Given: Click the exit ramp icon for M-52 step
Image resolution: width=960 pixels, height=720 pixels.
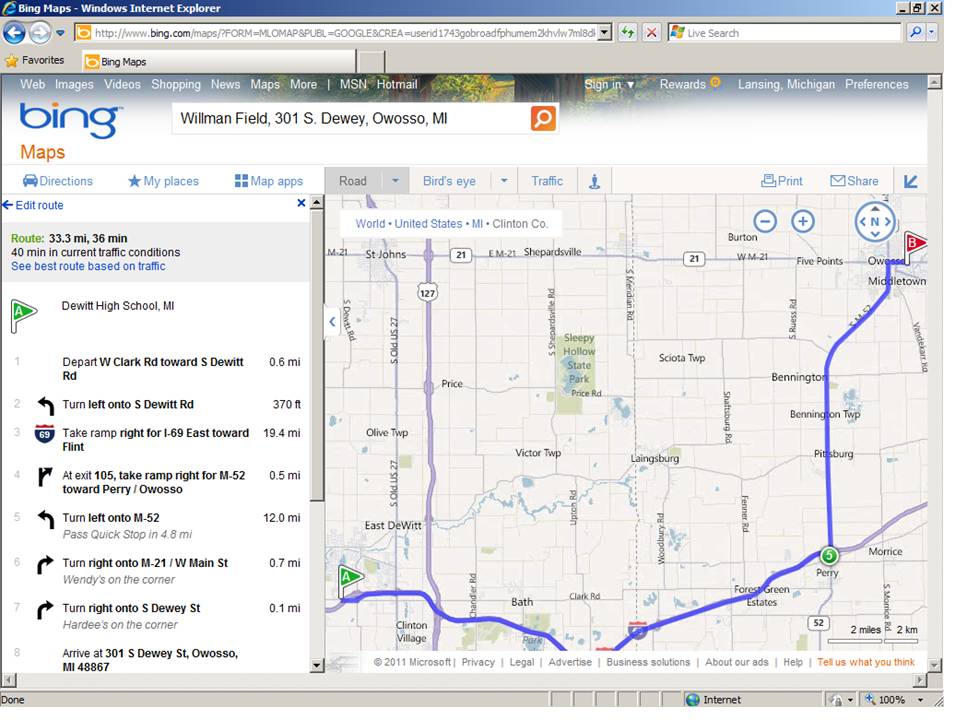Looking at the screenshot, I should (45, 476).
